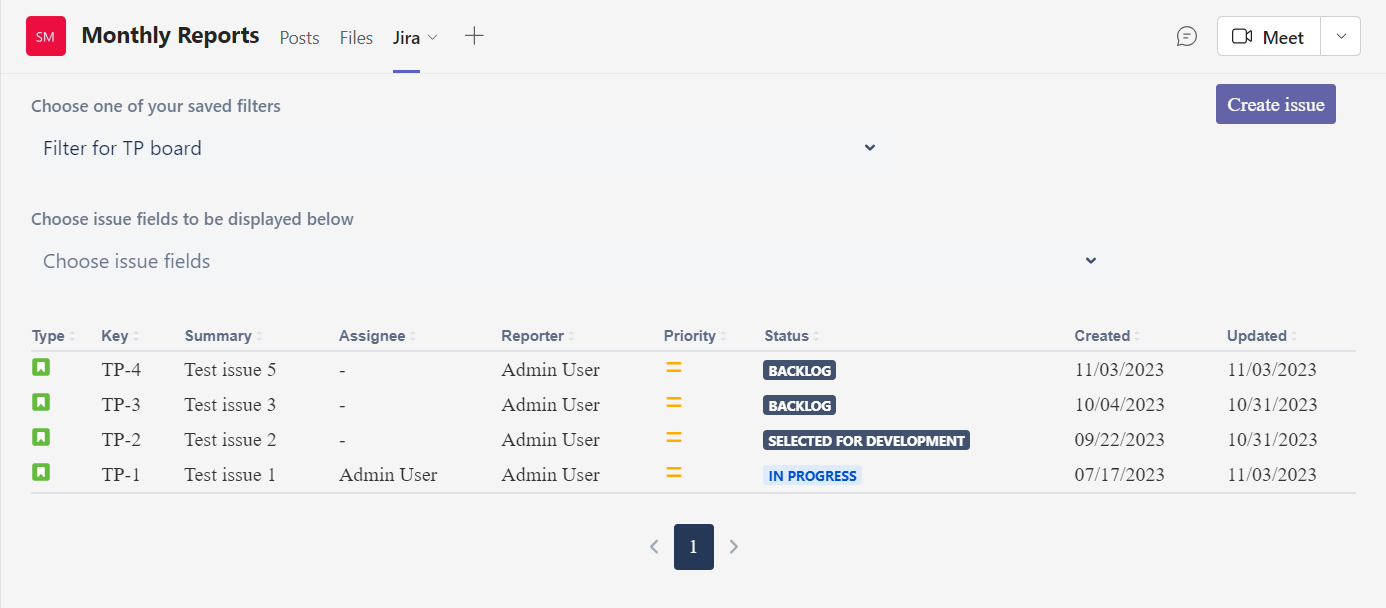Screen dimensions: 1386x608
Task: Add a new tab with the plus icon
Action: (x=473, y=35)
